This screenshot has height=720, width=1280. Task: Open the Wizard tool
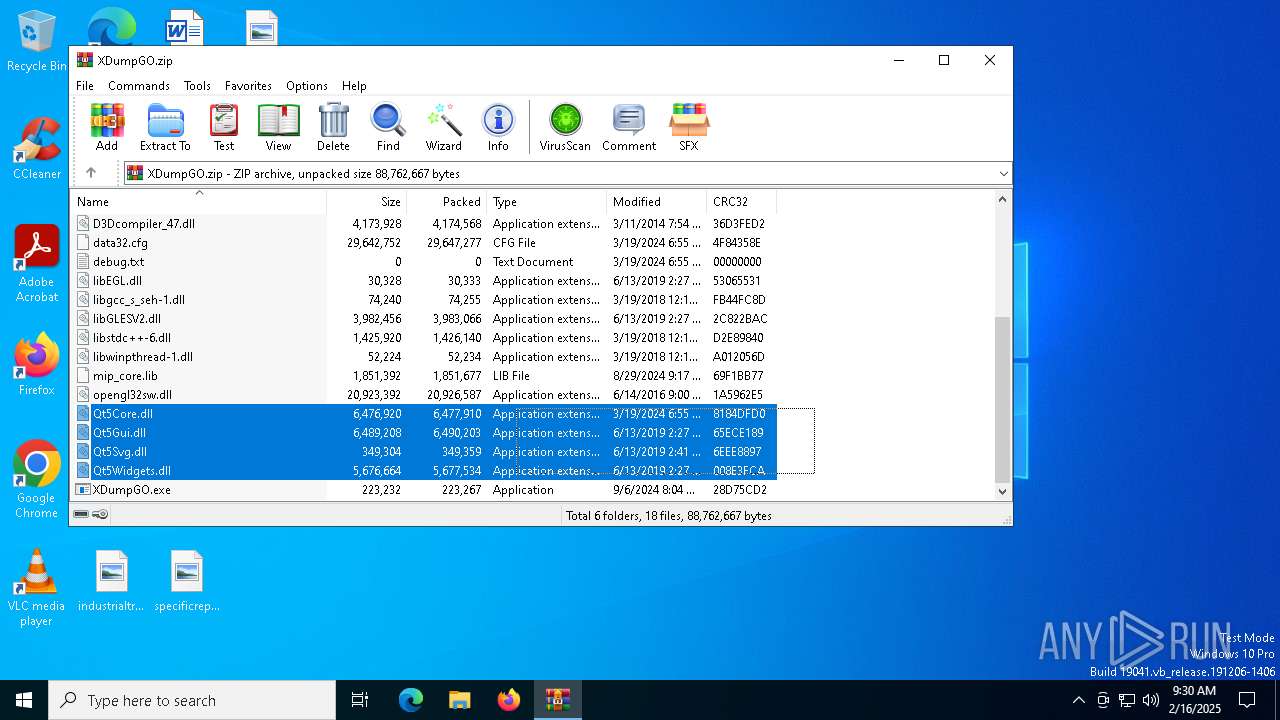(443, 127)
